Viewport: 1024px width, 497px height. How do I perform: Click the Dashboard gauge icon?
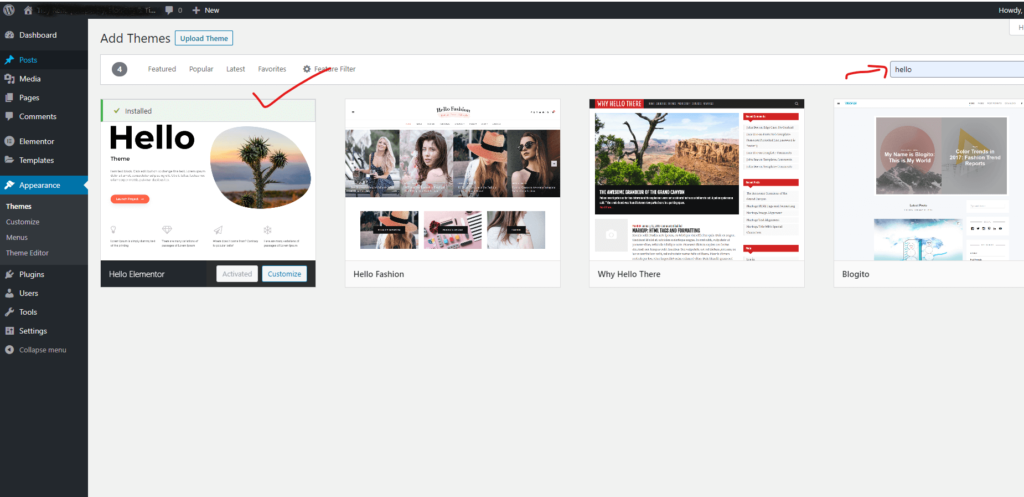pyautogui.click(x=9, y=35)
